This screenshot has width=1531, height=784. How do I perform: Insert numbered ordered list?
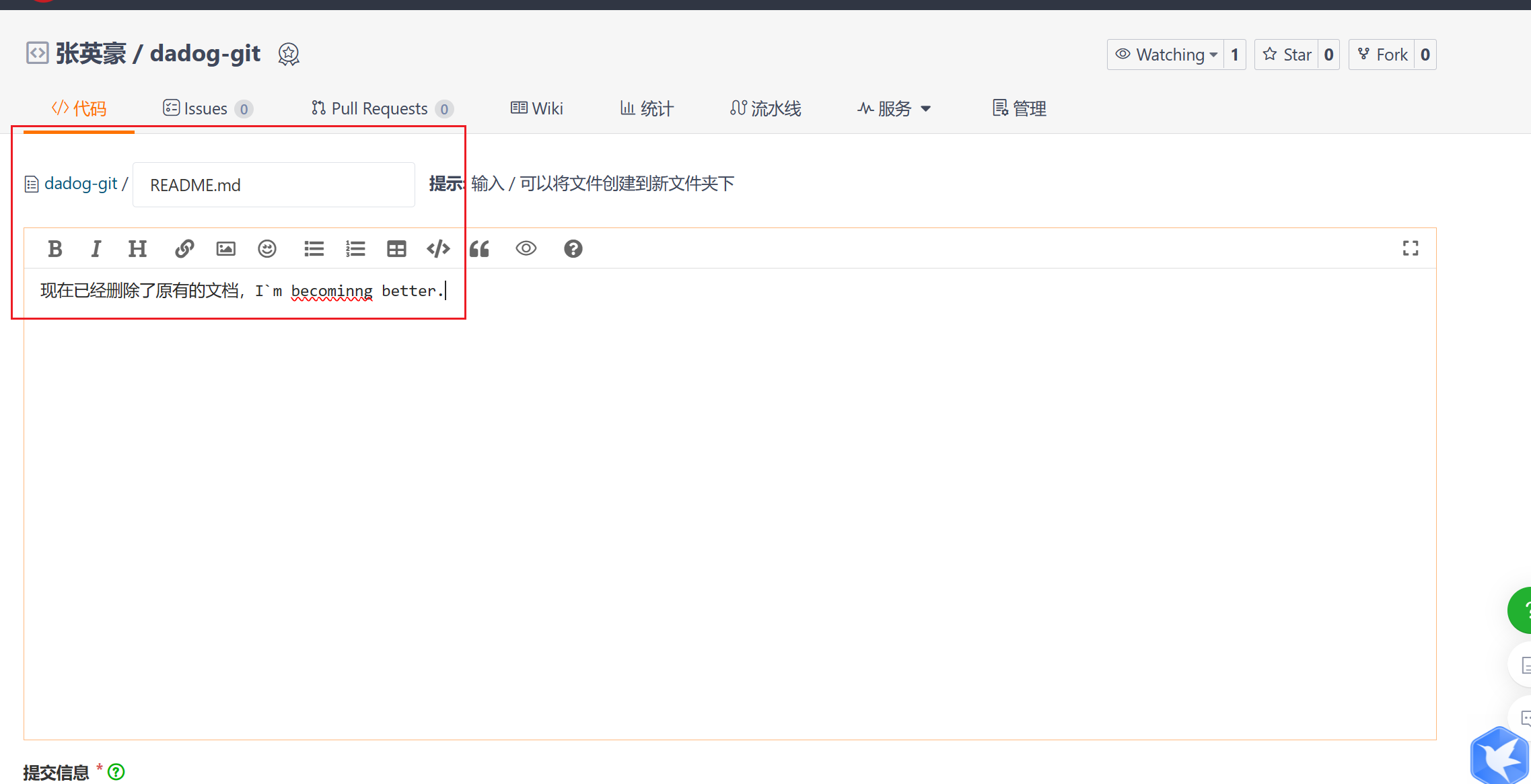(355, 249)
